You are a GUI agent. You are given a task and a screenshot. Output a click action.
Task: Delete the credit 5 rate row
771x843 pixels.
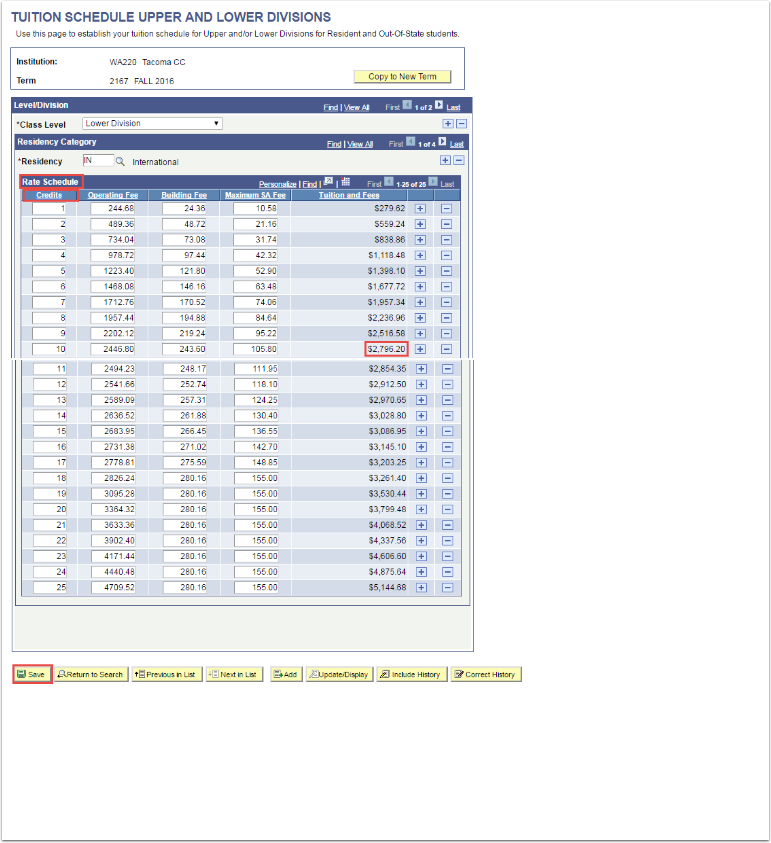coord(446,271)
